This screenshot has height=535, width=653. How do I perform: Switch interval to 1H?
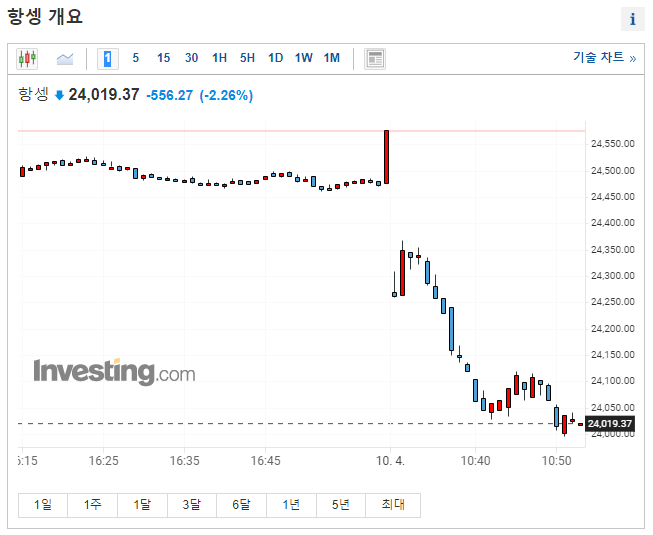click(x=219, y=58)
